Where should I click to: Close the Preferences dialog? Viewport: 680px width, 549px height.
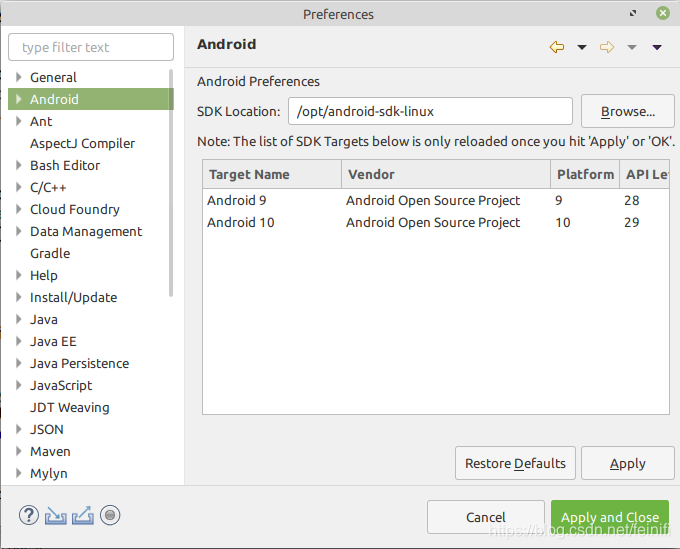(x=663, y=13)
